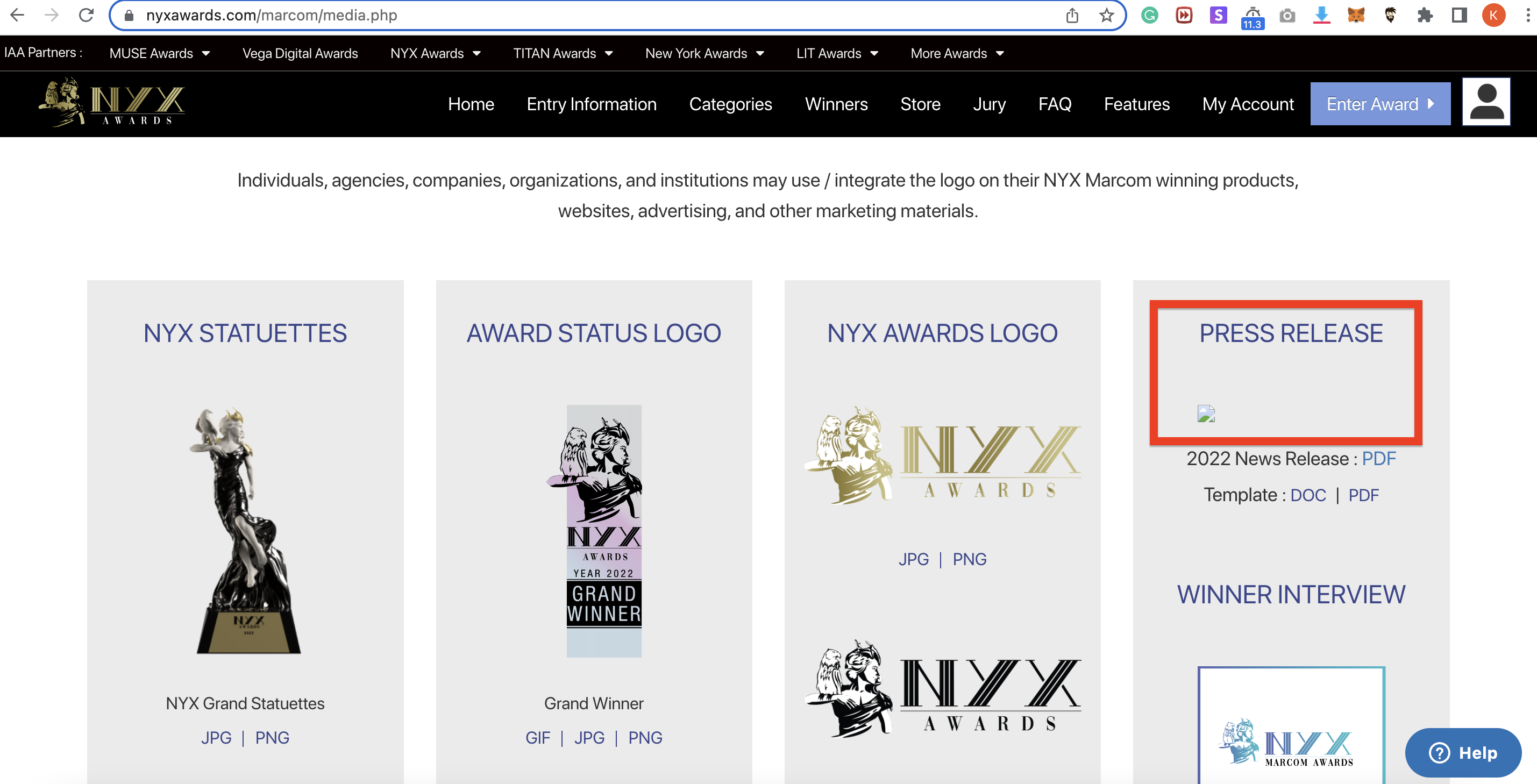Click the black NYX Awards logo image
The width and height of the screenshot is (1537, 784).
pos(943,689)
